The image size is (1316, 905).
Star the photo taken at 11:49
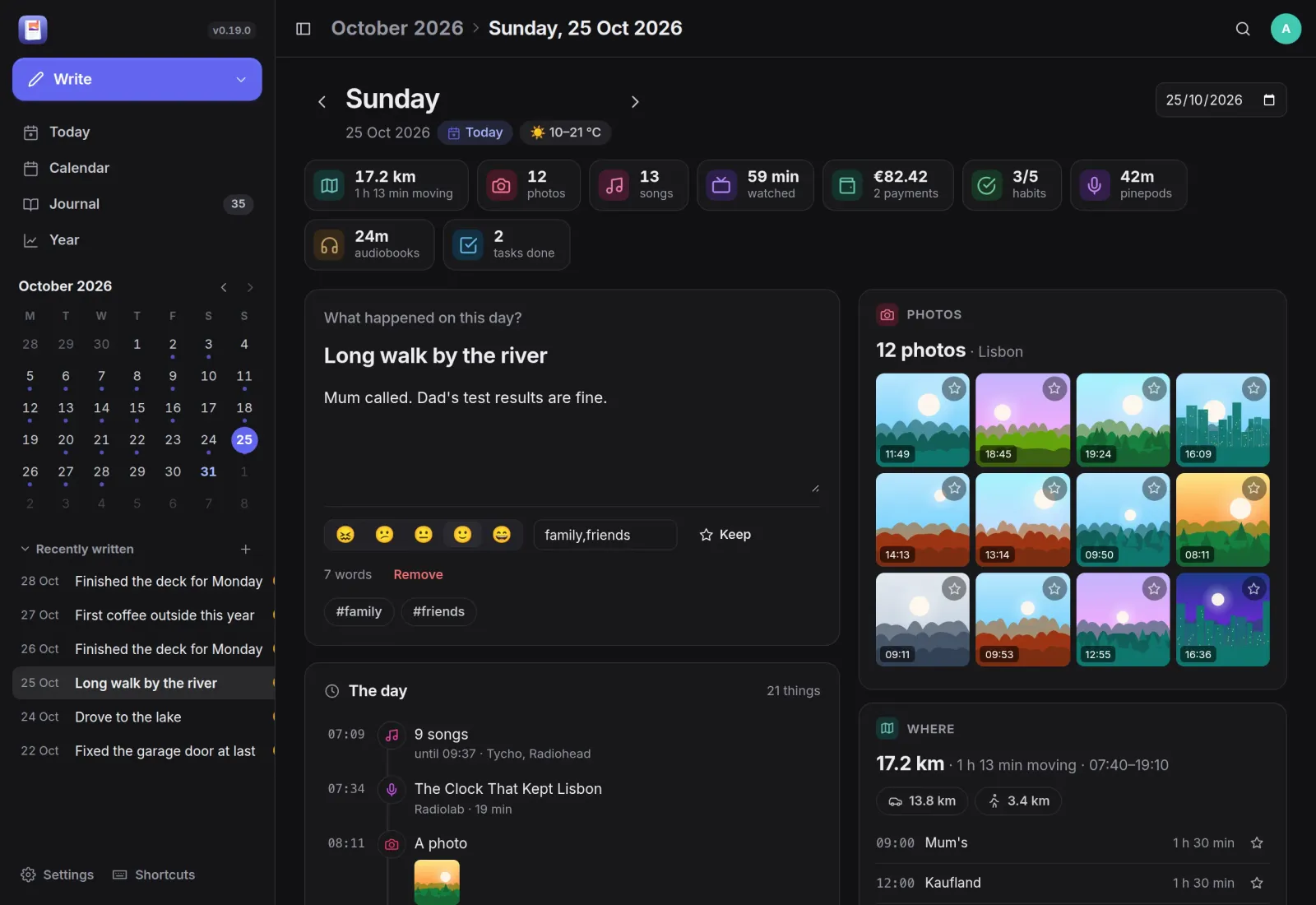pyautogui.click(x=954, y=388)
